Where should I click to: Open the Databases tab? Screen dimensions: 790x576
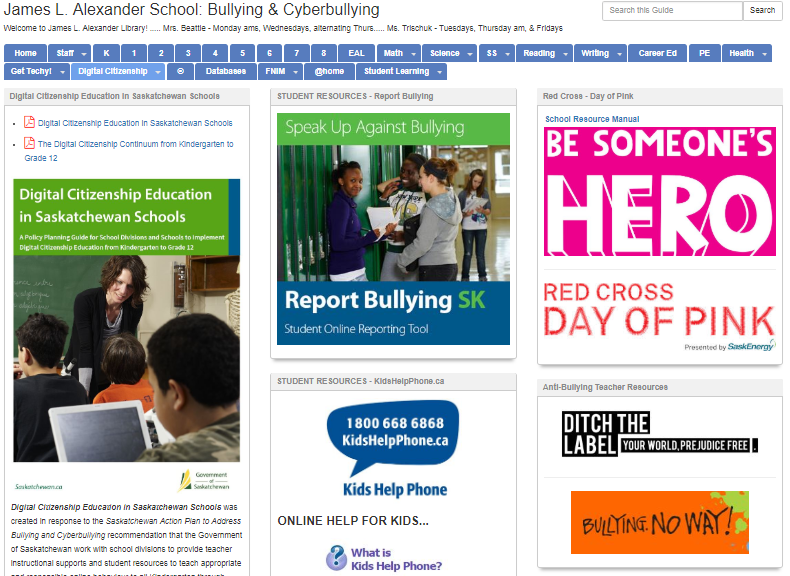[226, 72]
